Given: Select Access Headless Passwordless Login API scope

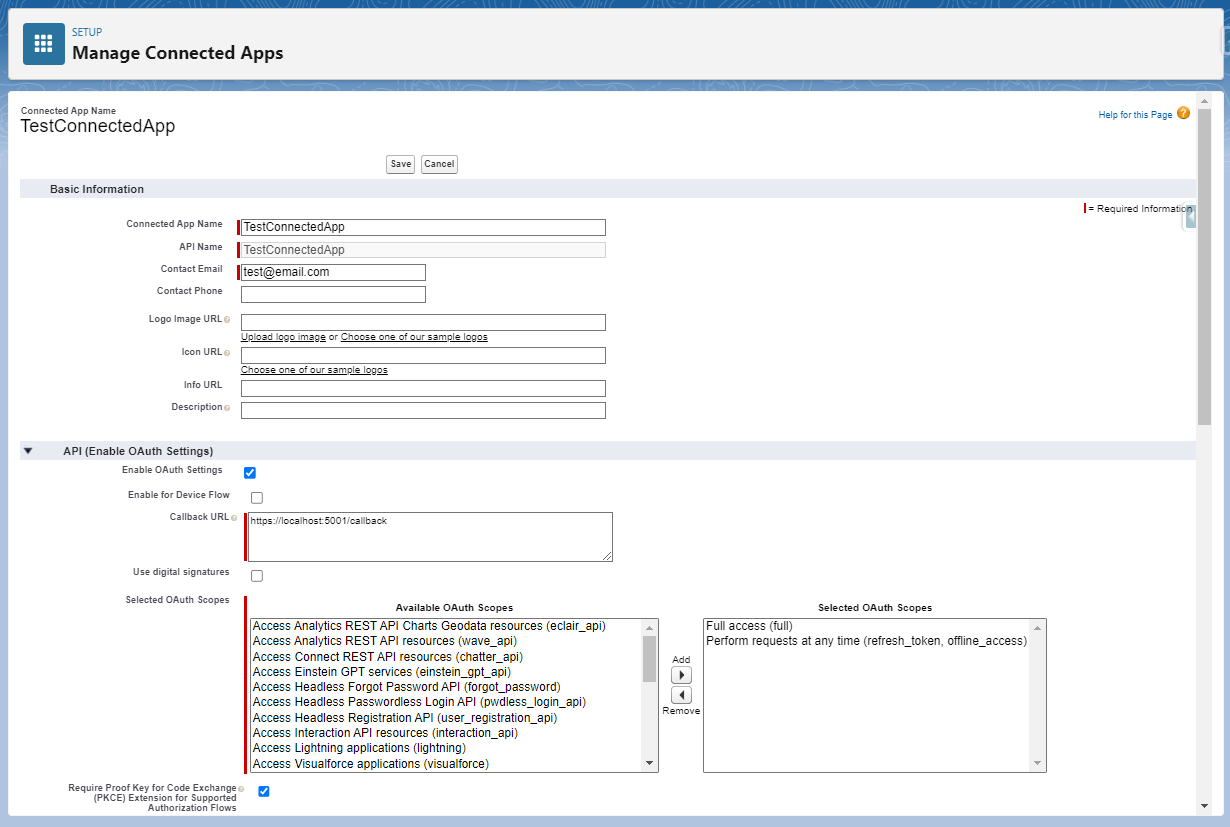Looking at the screenshot, I should (x=446, y=702).
